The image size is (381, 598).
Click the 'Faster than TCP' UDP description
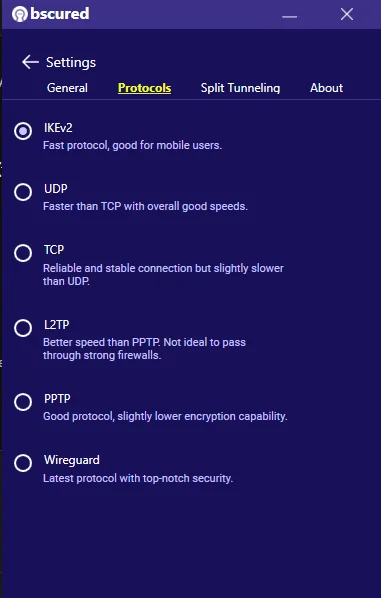click(x=145, y=206)
